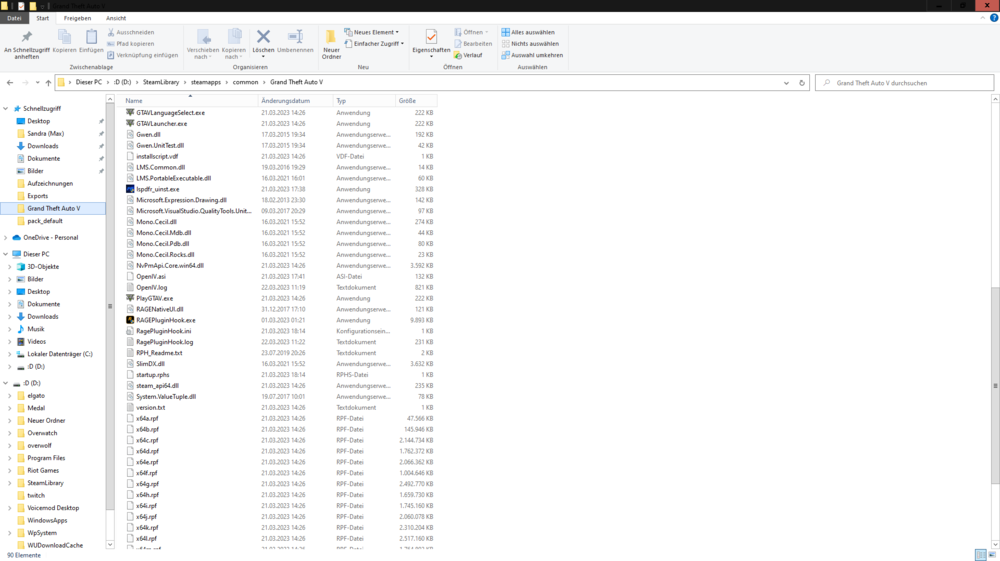Navigate up one folder with up arrow
Screen dimensions: 1000x561
click(x=48, y=83)
